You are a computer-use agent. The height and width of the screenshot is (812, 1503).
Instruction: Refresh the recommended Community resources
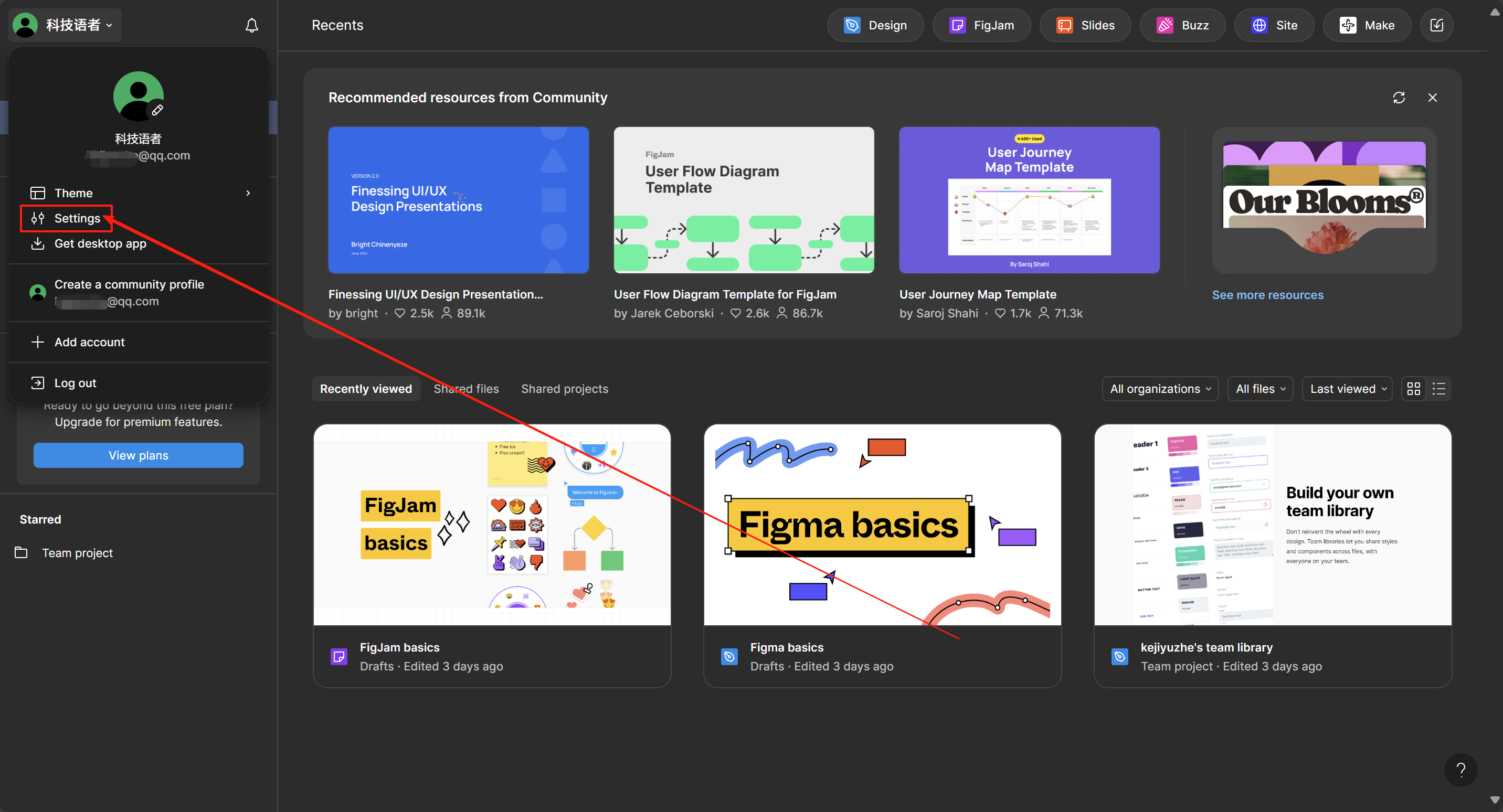1399,98
